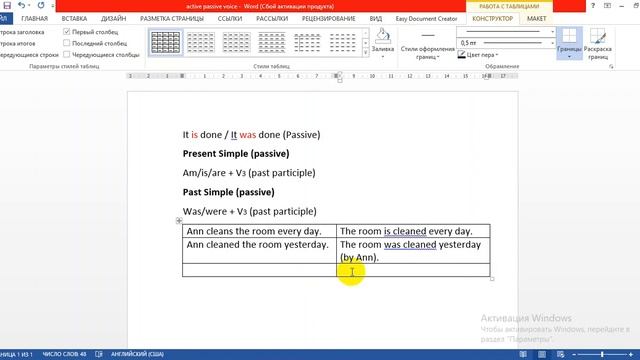Switch to Web Layout view
This screenshot has height=360, width=640.
pyautogui.click(x=560, y=354)
